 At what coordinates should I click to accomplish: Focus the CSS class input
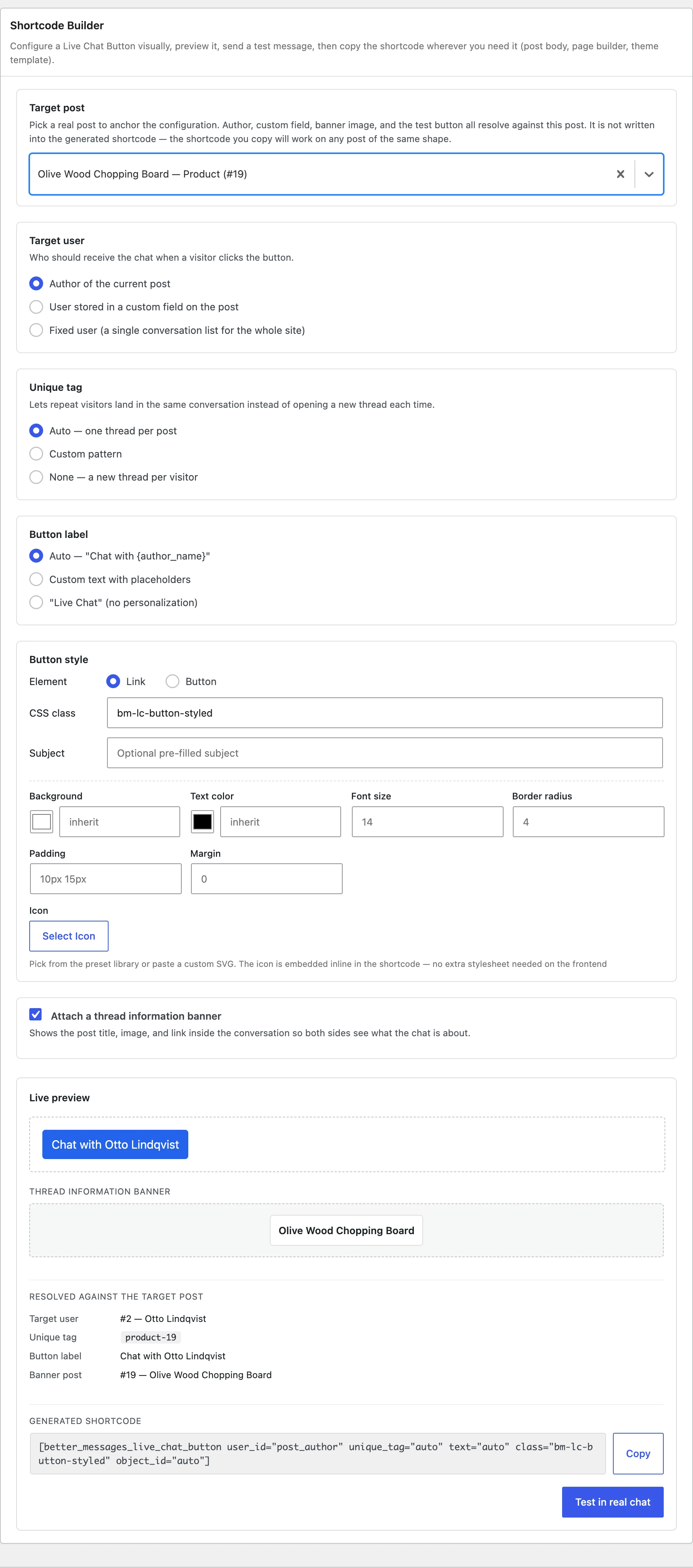(385, 713)
